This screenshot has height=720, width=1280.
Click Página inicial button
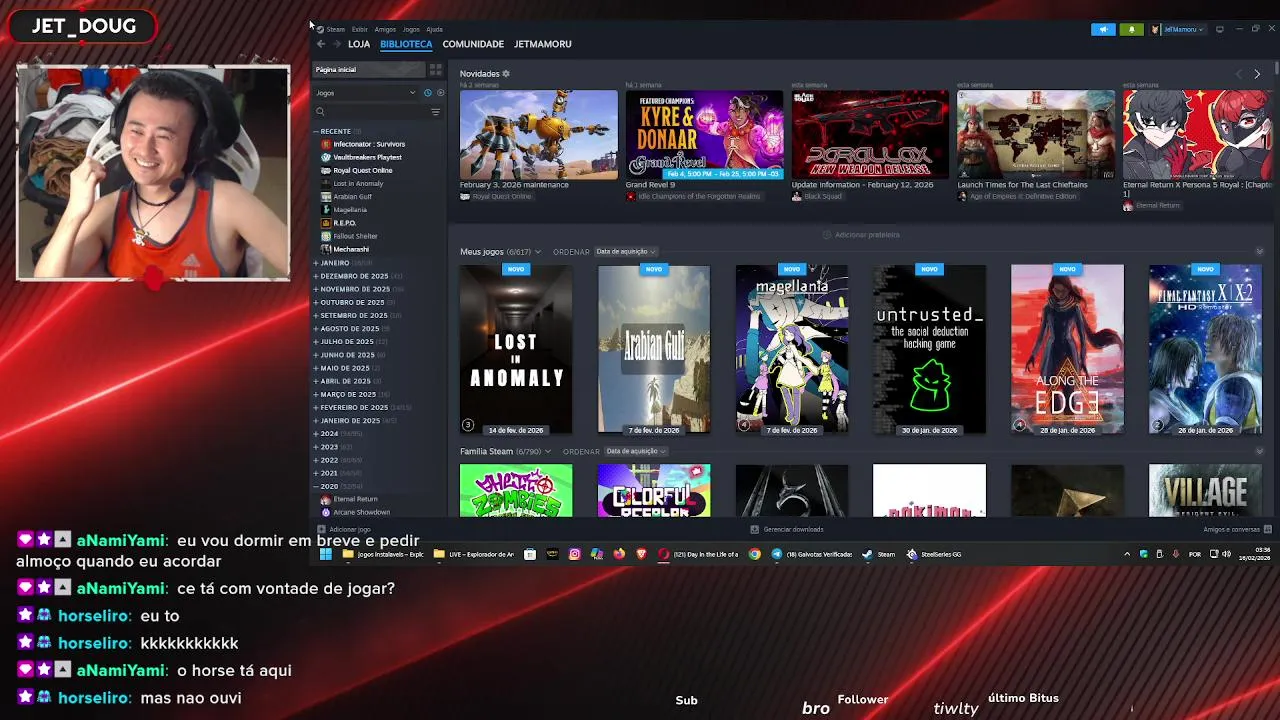point(369,69)
